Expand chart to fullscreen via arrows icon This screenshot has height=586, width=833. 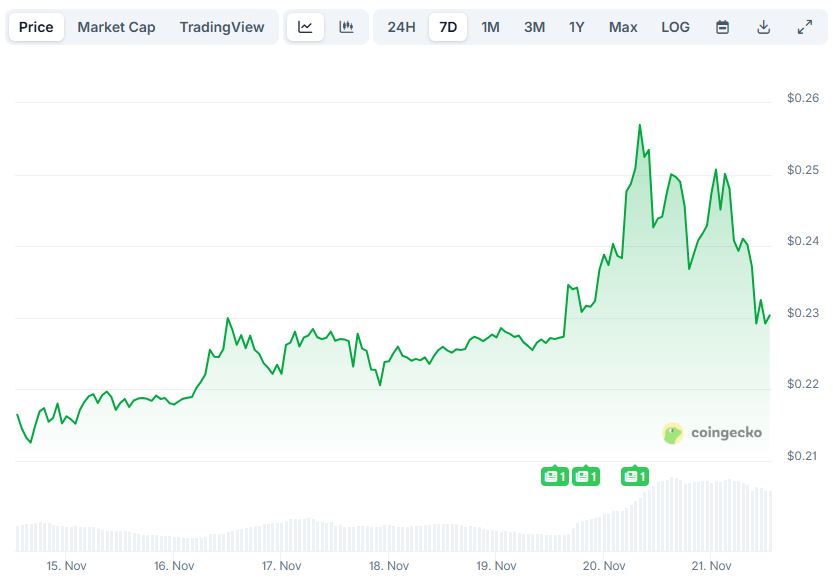point(805,27)
